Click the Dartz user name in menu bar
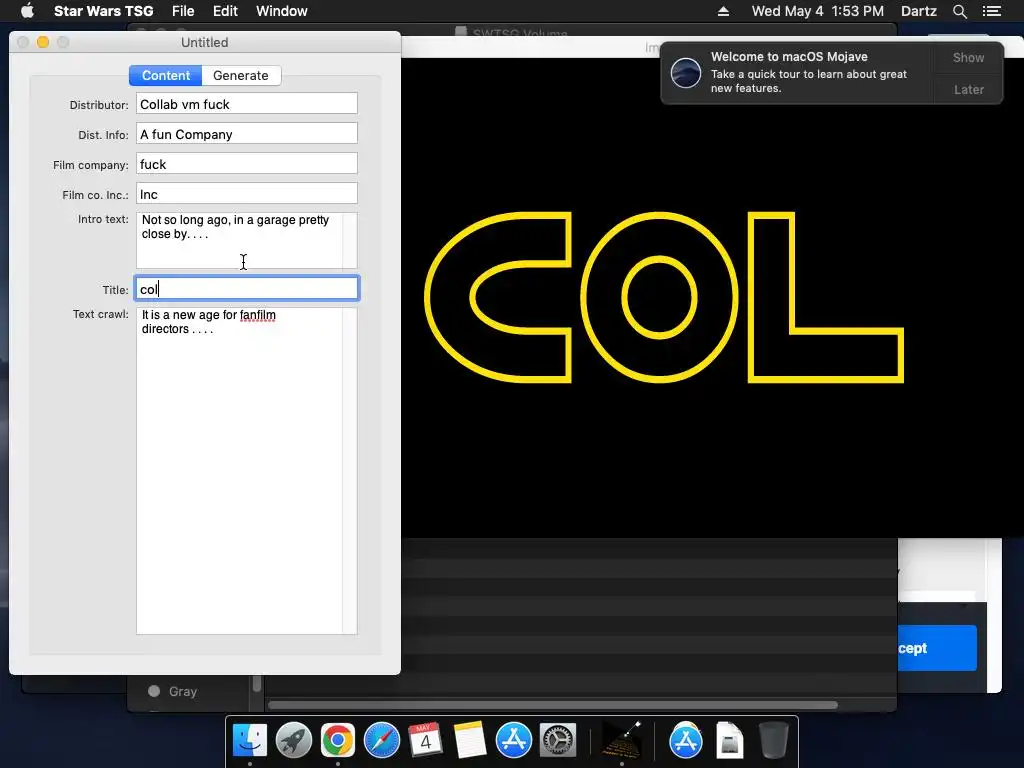The width and height of the screenshot is (1024, 768). (x=918, y=11)
